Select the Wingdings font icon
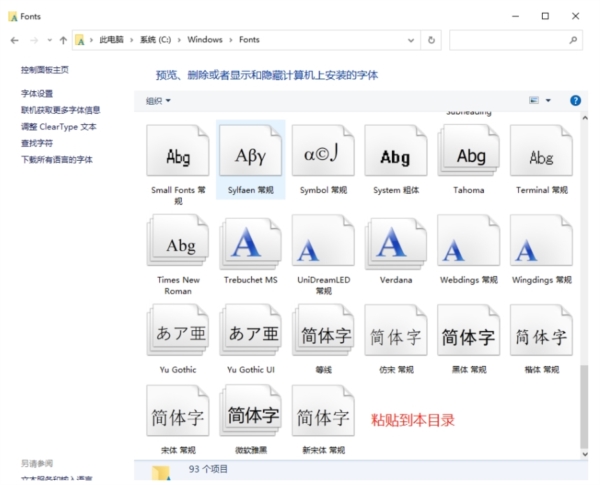The image size is (600, 485). pos(541,240)
